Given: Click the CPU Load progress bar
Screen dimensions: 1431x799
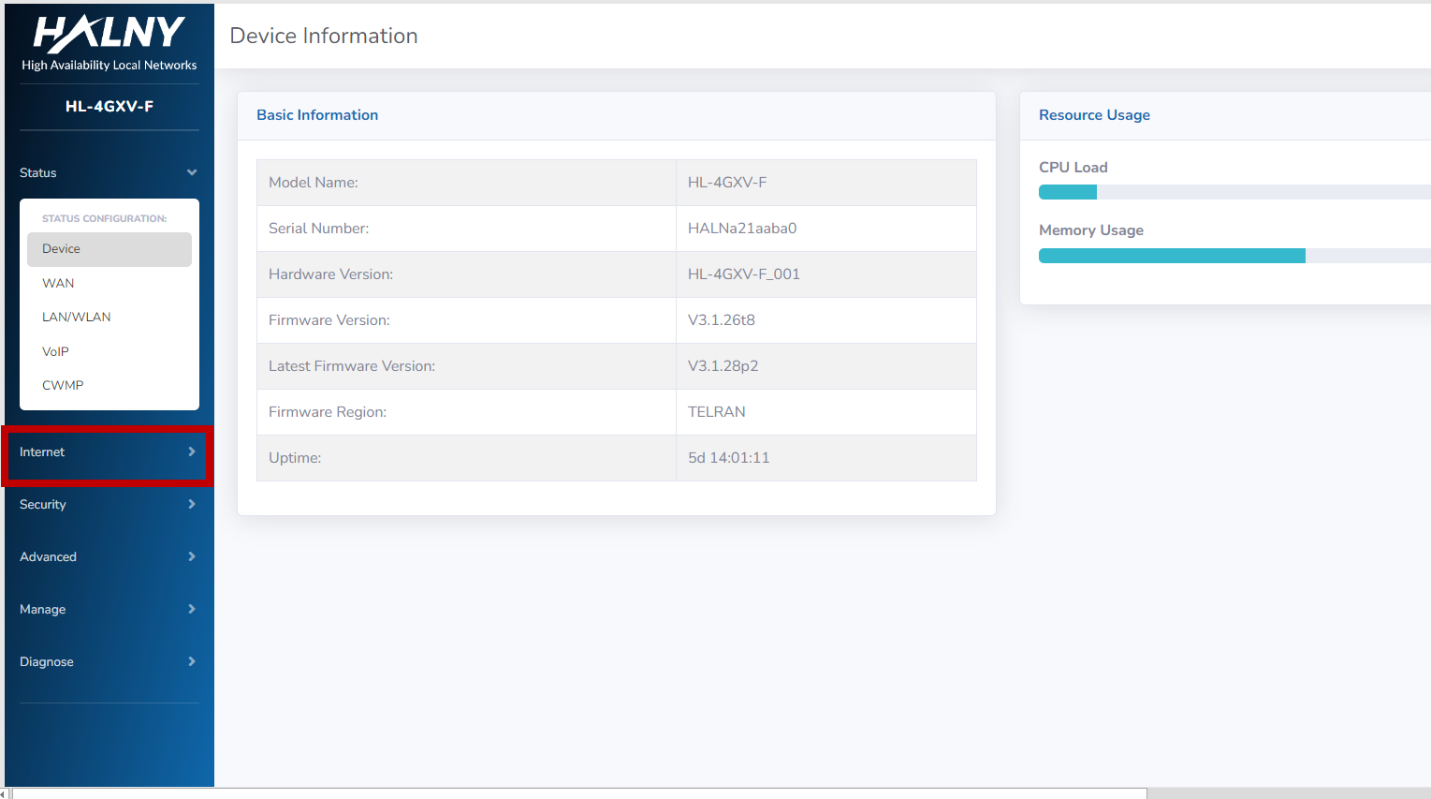Looking at the screenshot, I should point(1235,192).
